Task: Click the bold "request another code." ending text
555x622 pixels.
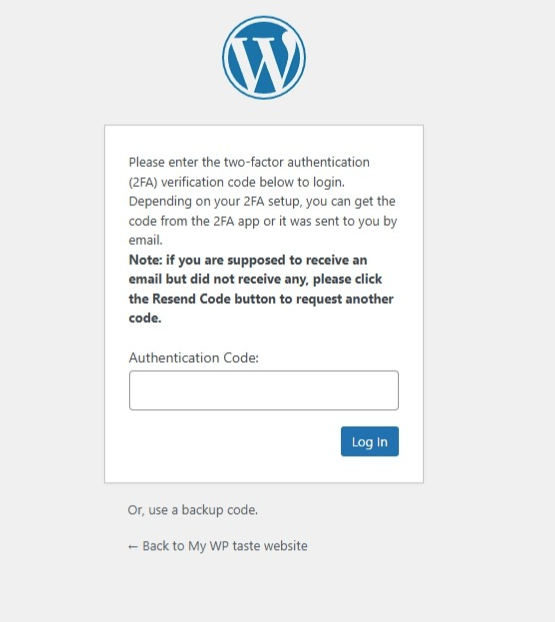Action: [x=261, y=308]
